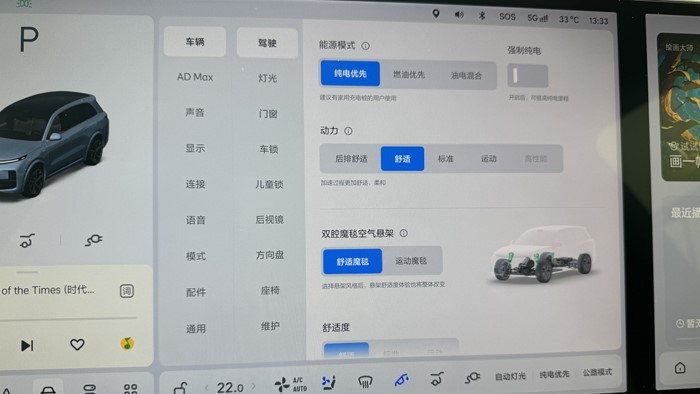Toggle the 强制纯电 switch
The image size is (700, 394).
527,75
